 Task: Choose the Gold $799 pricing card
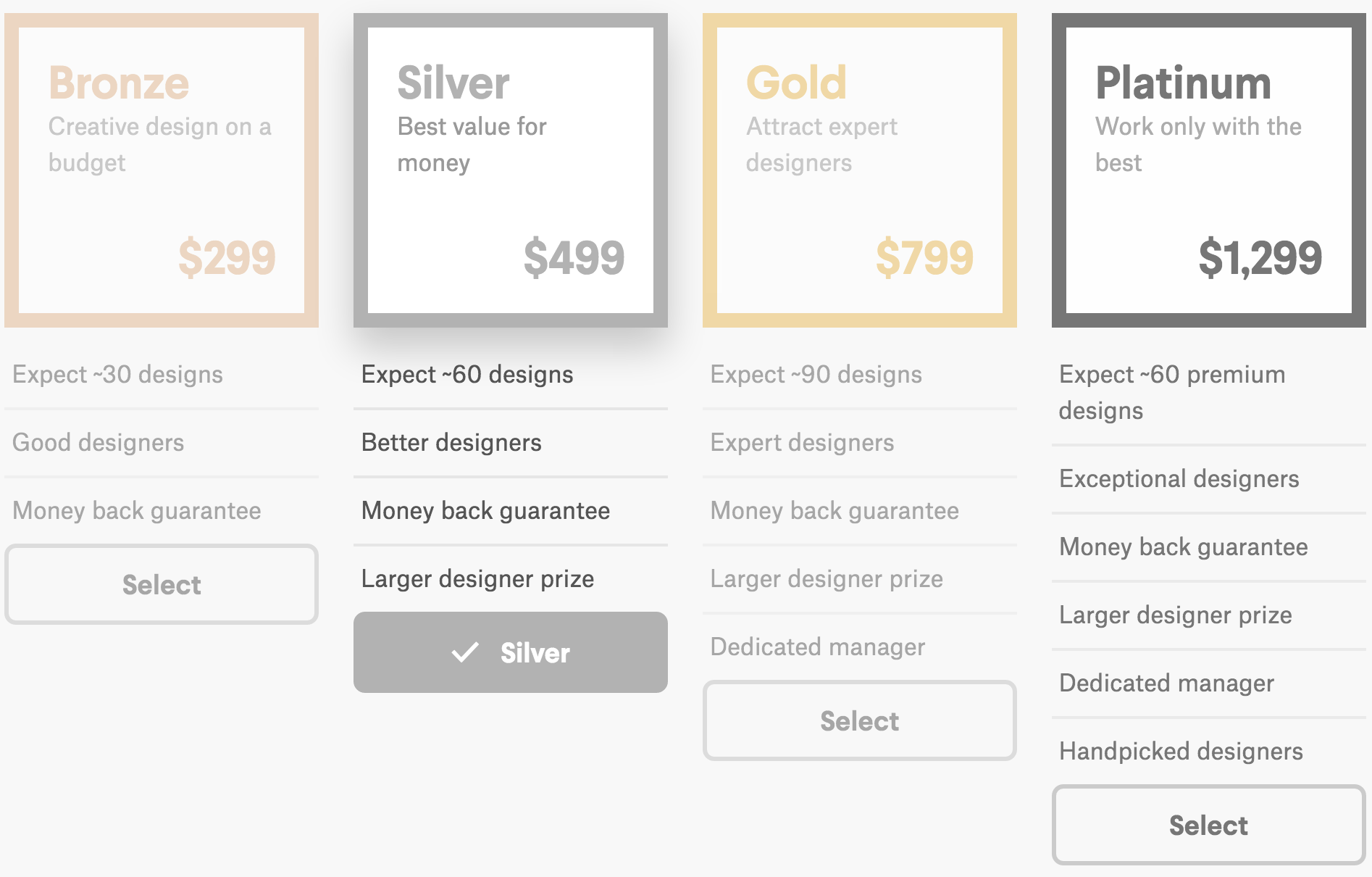(860, 170)
